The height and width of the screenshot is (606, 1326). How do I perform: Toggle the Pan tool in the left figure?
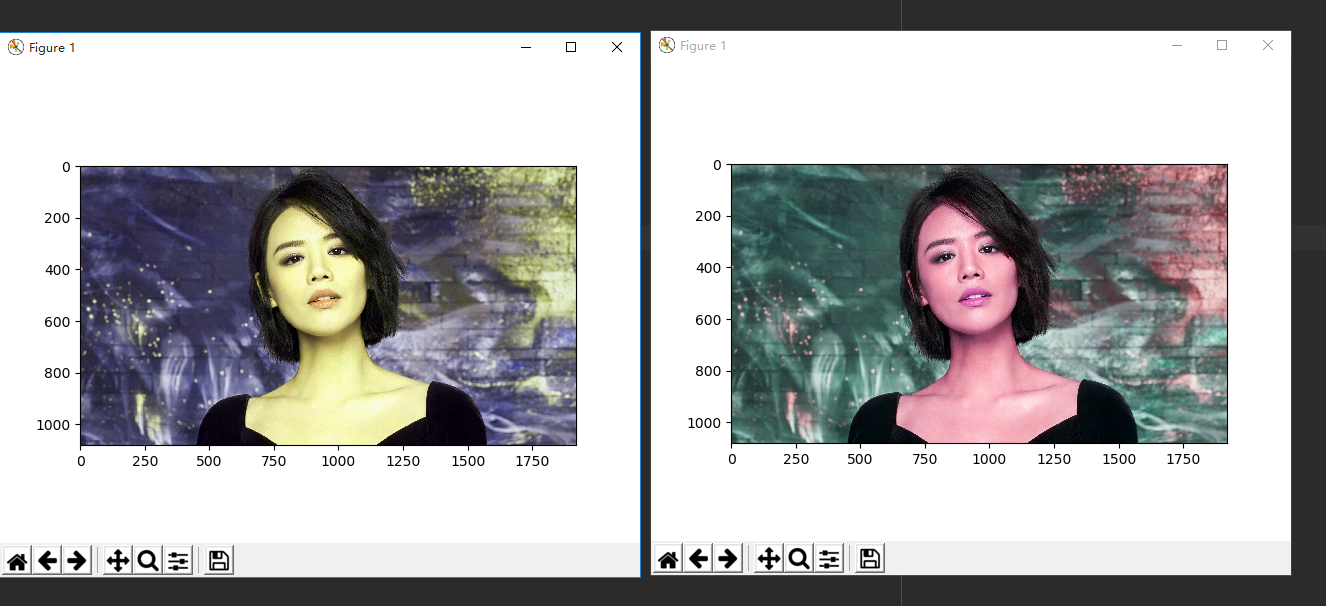(x=118, y=560)
